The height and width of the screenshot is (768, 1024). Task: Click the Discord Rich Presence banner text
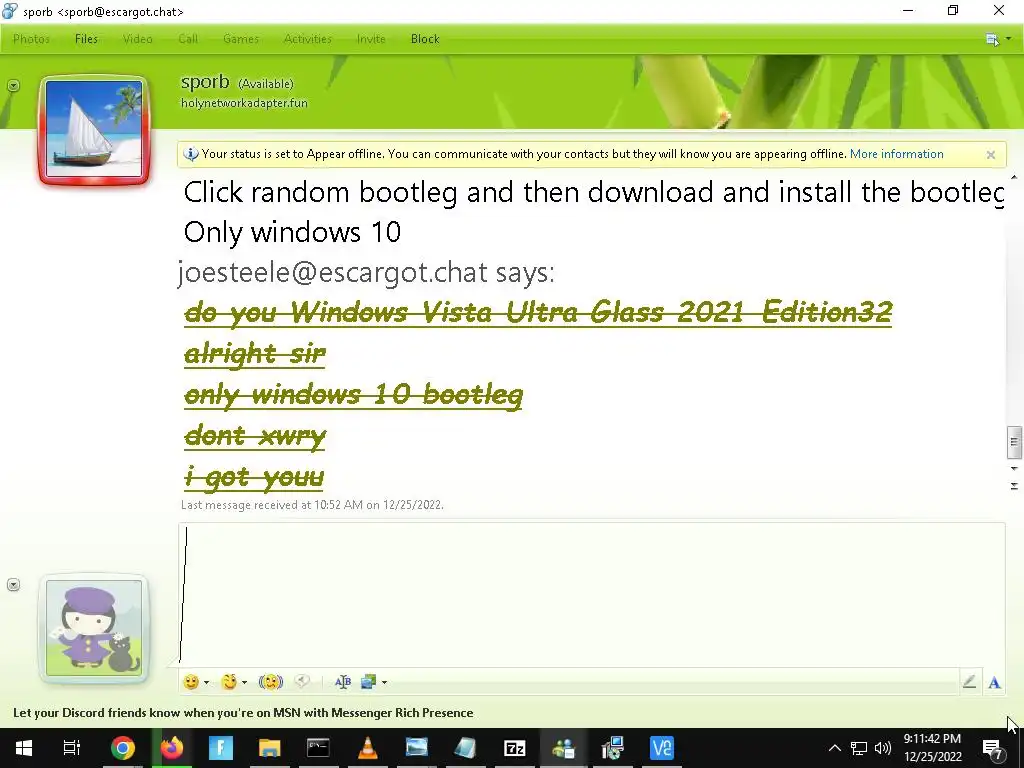click(243, 712)
